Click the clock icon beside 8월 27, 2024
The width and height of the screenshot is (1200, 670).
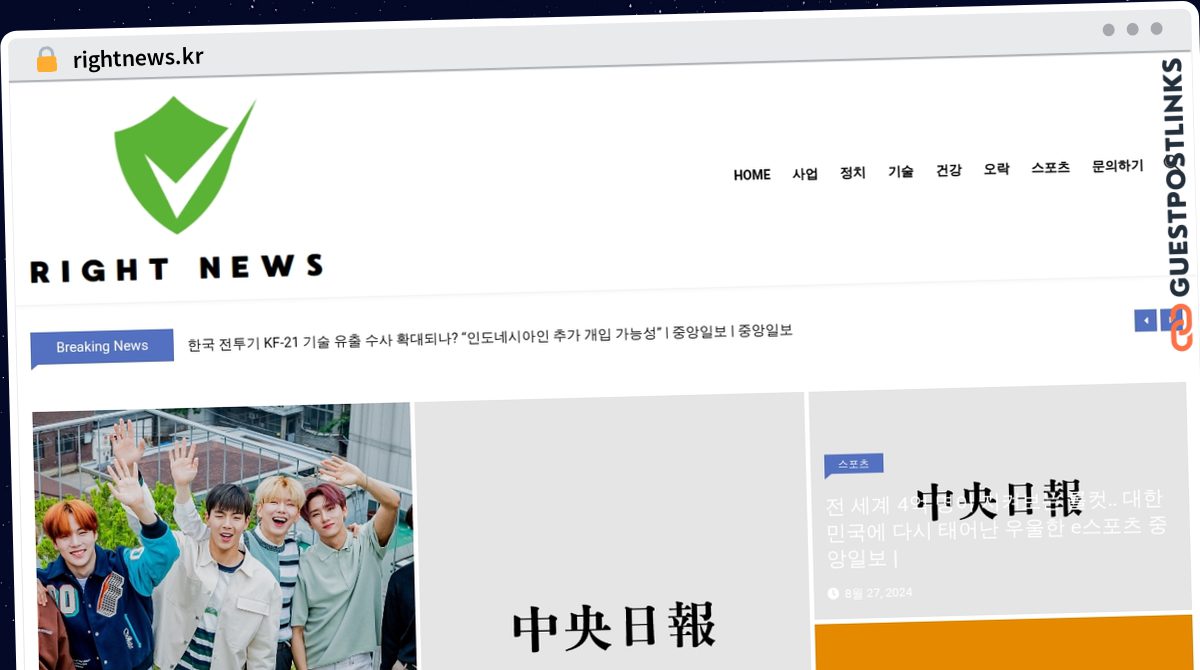click(833, 593)
